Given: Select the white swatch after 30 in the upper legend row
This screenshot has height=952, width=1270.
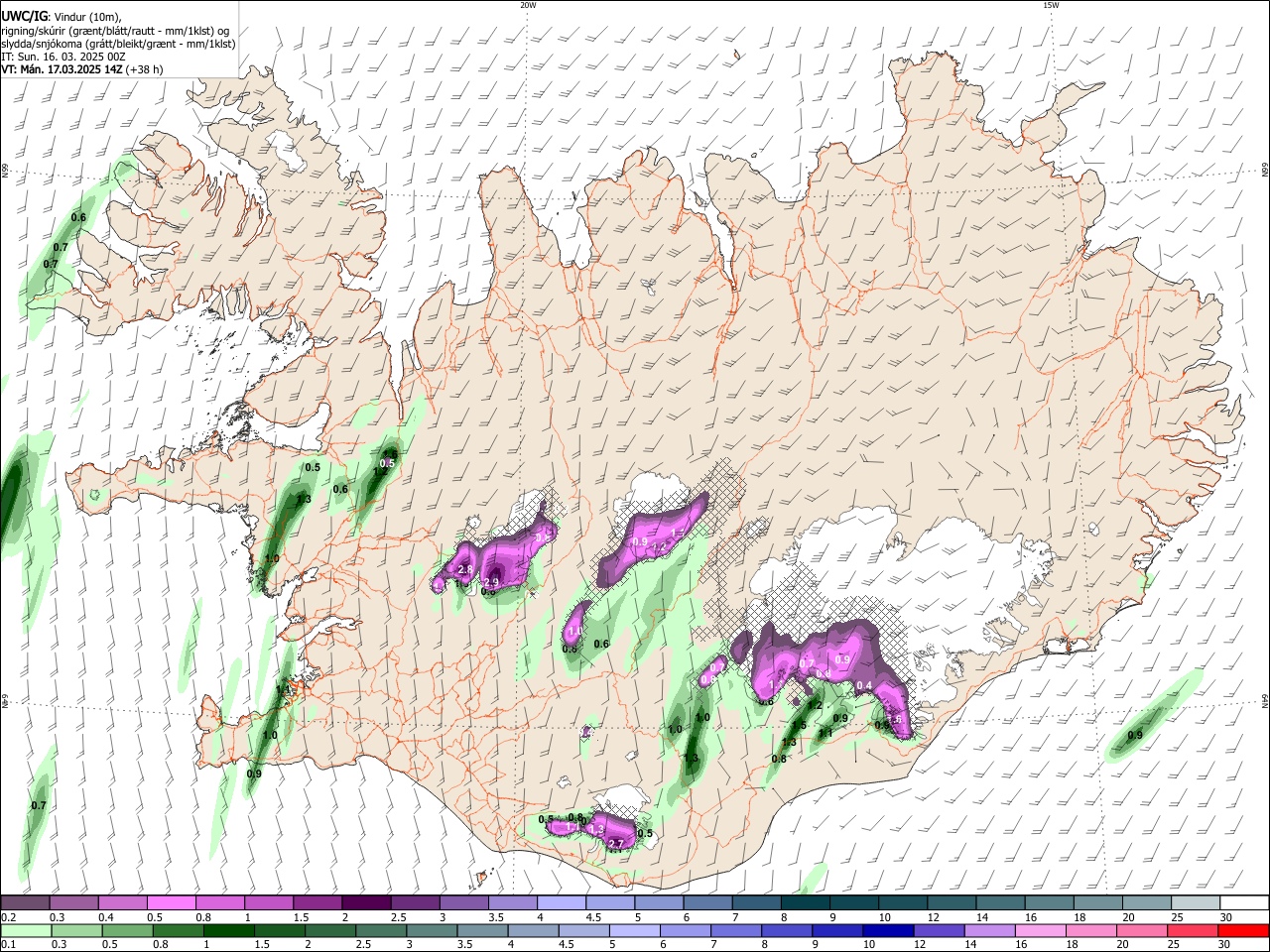Looking at the screenshot, I should coord(1244,902).
